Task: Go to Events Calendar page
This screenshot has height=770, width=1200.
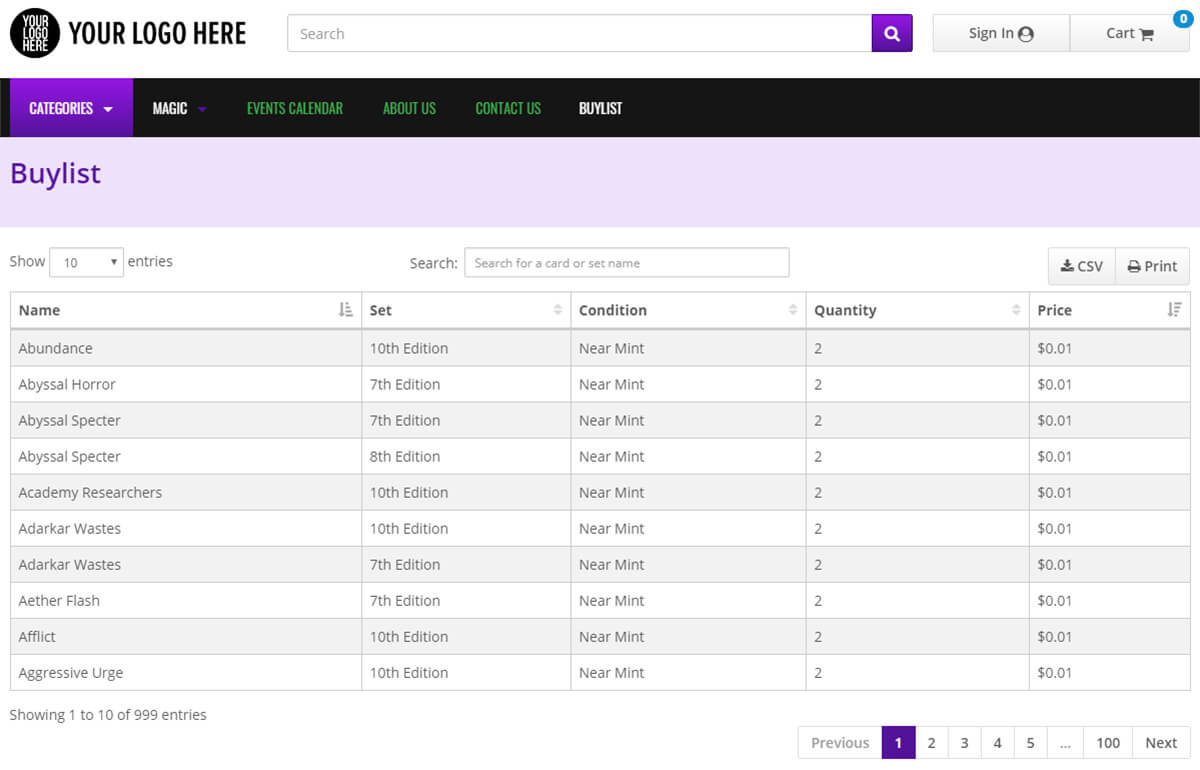Action: tap(295, 108)
